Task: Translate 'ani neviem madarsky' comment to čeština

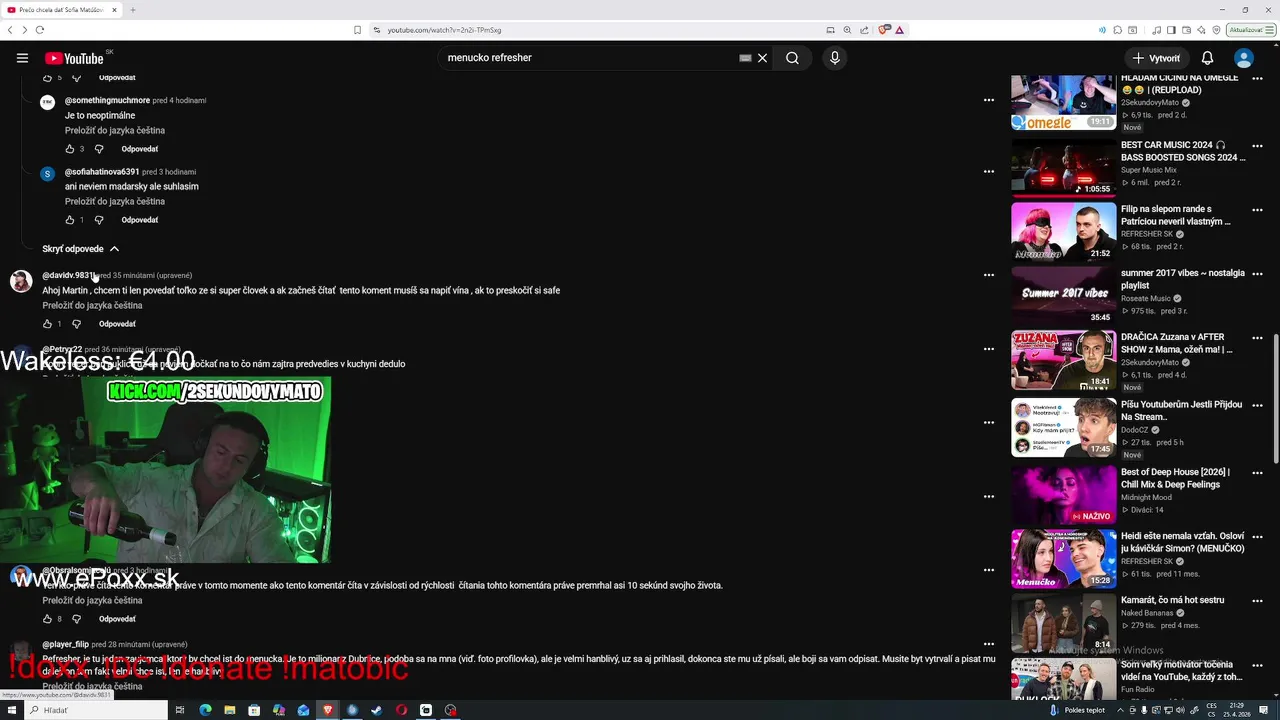Action: [x=115, y=202]
